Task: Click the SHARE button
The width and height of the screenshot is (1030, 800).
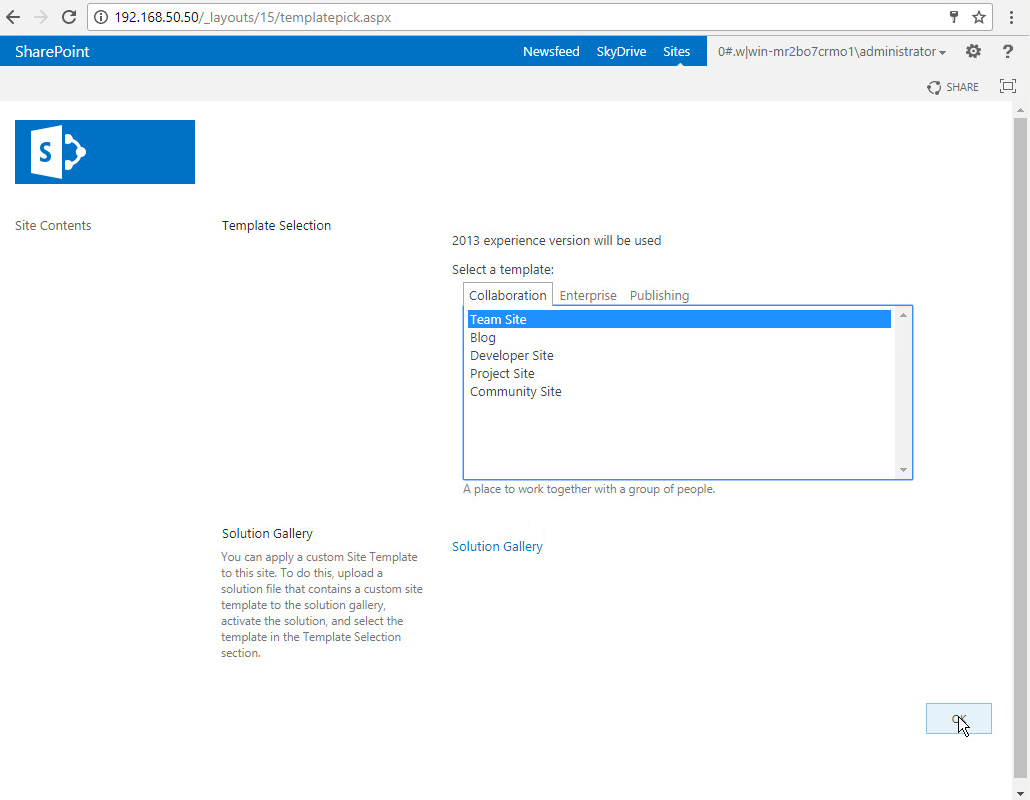Action: pos(953,87)
